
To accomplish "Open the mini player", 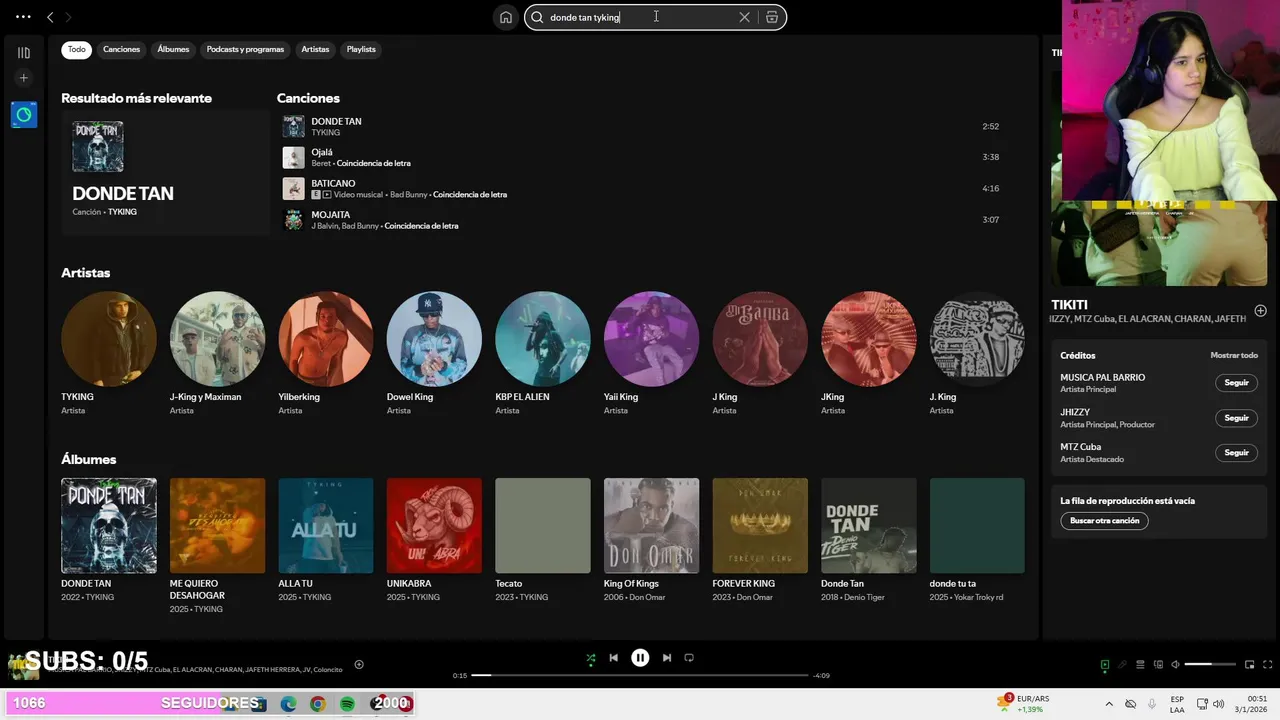I will click(x=1249, y=664).
